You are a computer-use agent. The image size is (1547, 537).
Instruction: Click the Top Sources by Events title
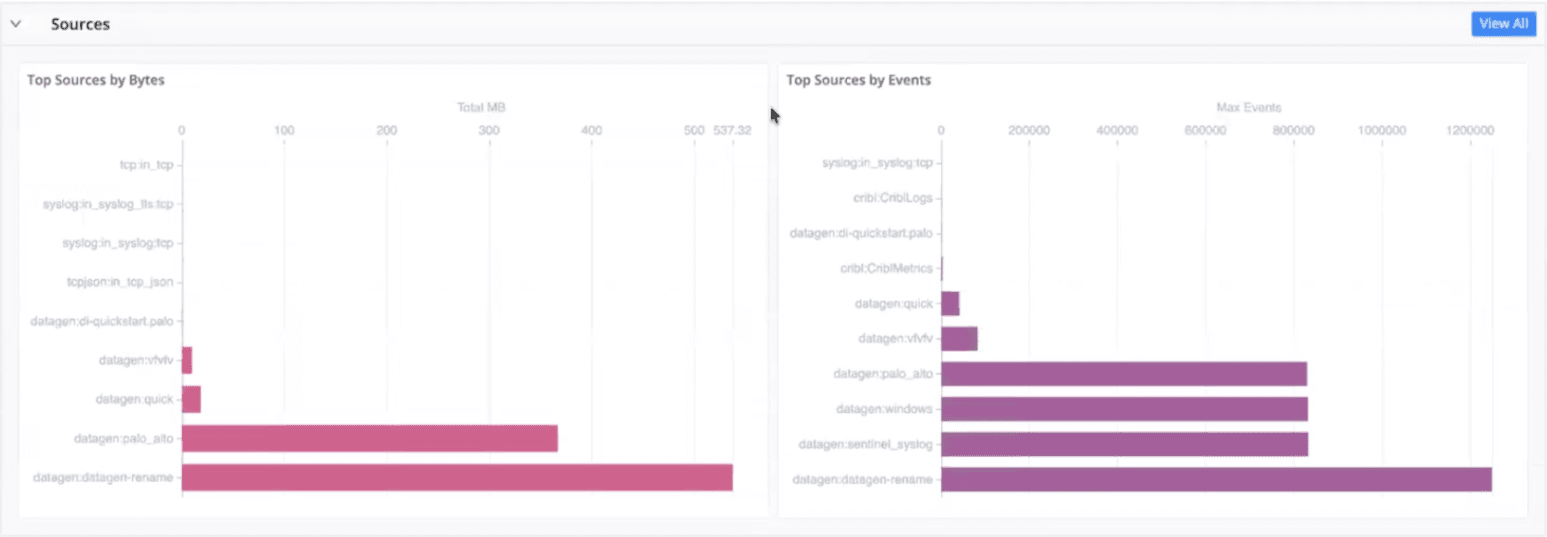pos(858,80)
